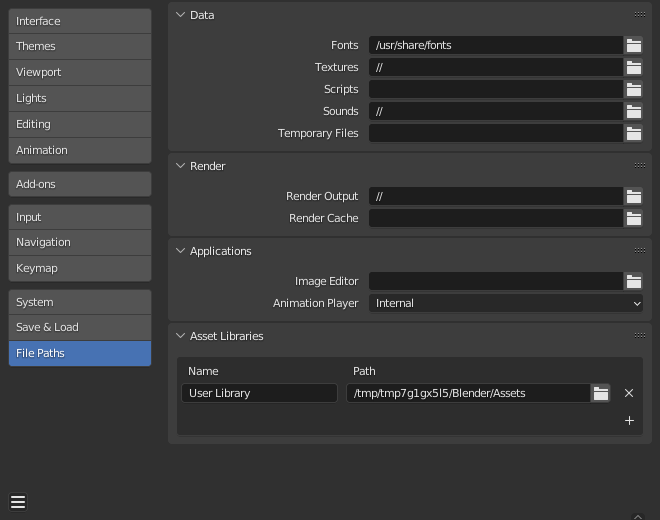Viewport: 660px width, 520px height.
Task: Click the User Library name field
Action: (259, 393)
